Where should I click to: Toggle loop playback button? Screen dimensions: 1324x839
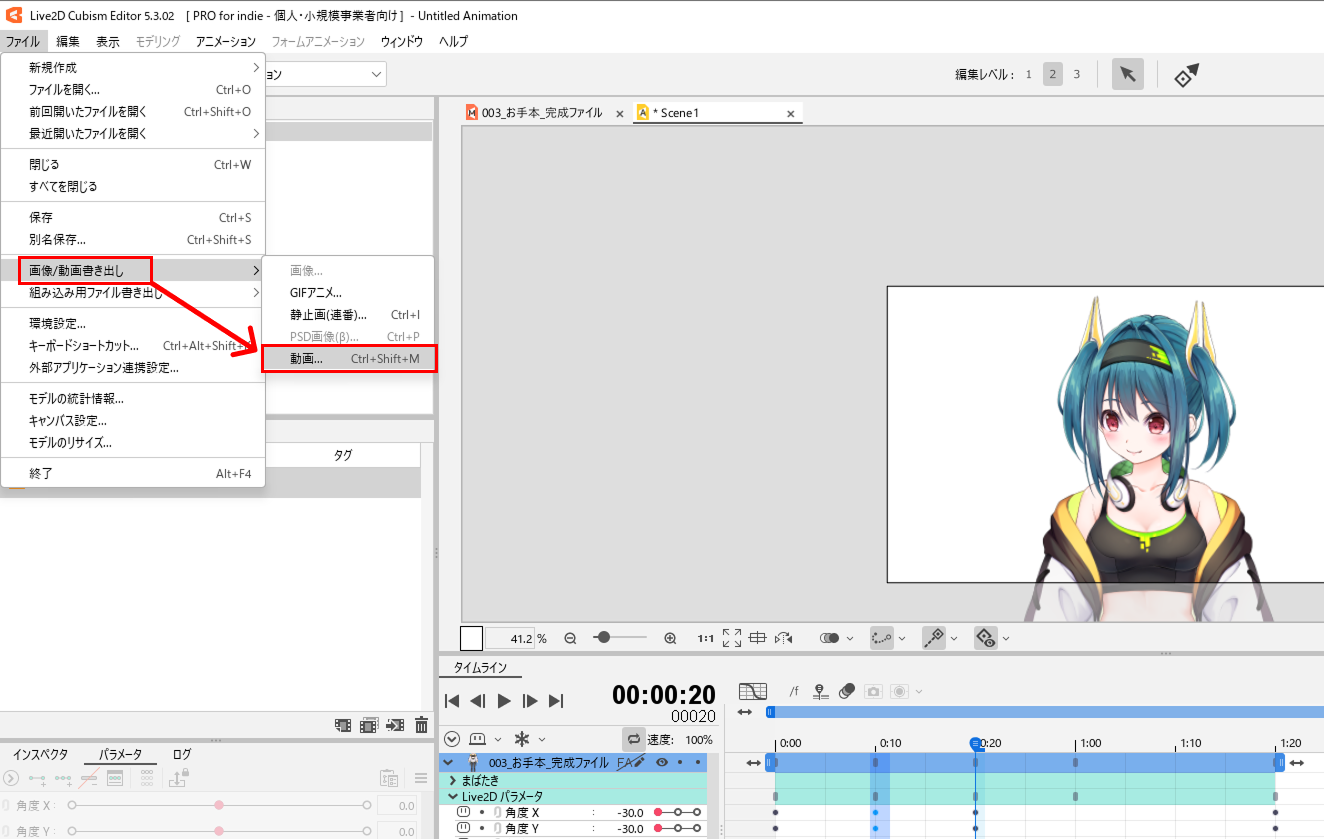tap(633, 739)
